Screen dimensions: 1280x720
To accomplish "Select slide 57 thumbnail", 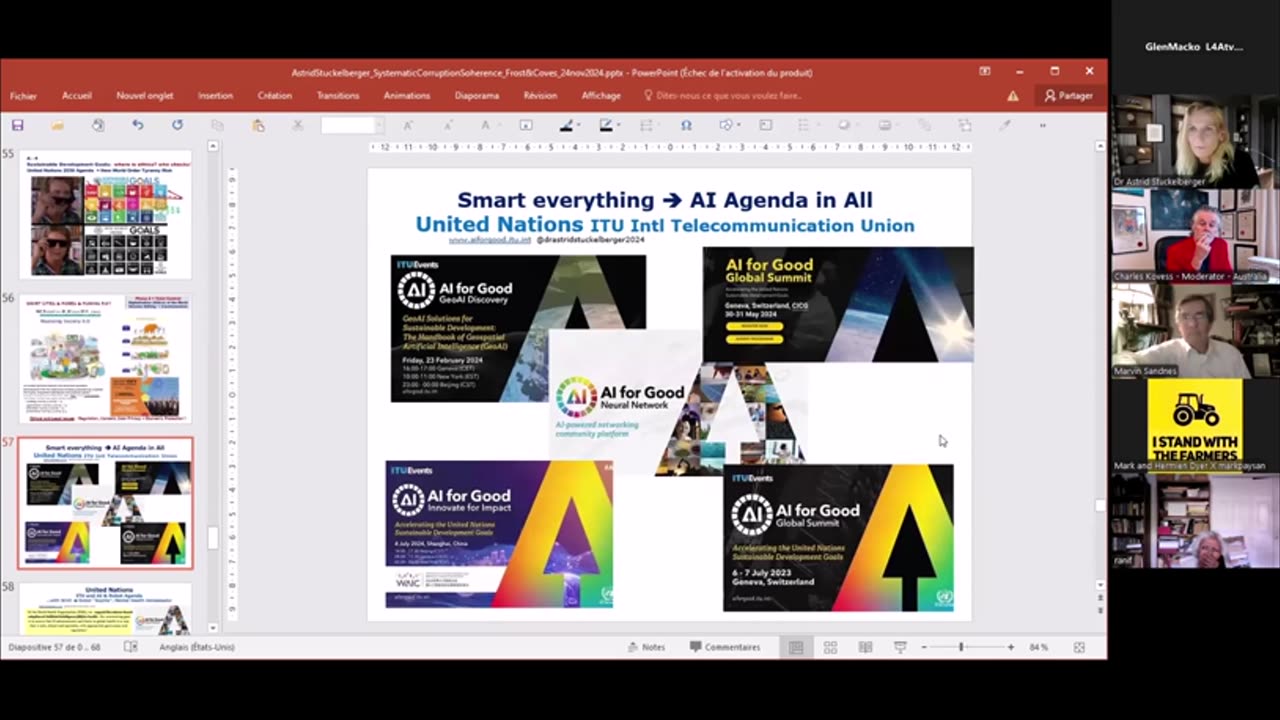I will tap(105, 503).
